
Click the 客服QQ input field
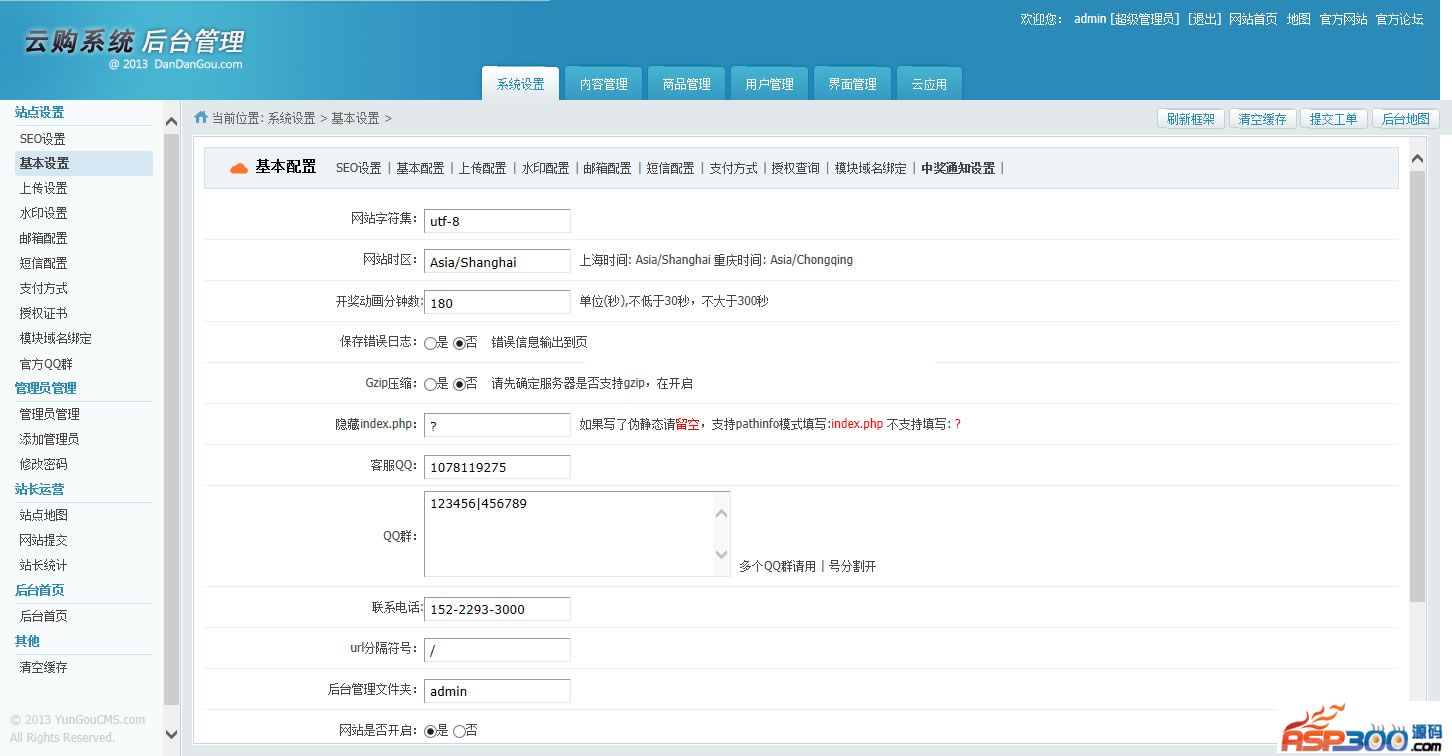tap(497, 467)
